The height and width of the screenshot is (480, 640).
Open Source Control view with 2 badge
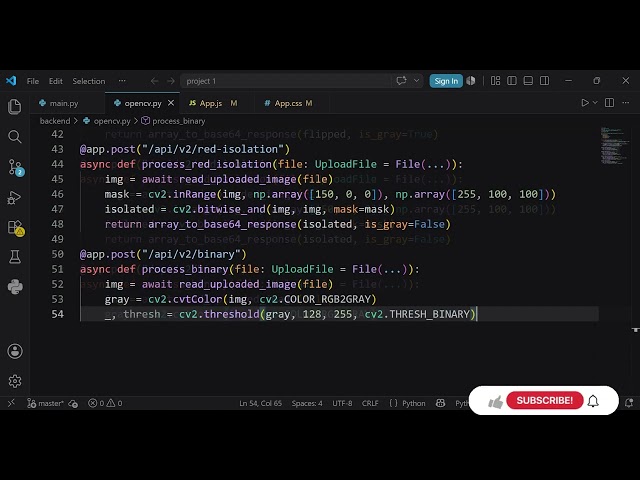pyautogui.click(x=16, y=167)
